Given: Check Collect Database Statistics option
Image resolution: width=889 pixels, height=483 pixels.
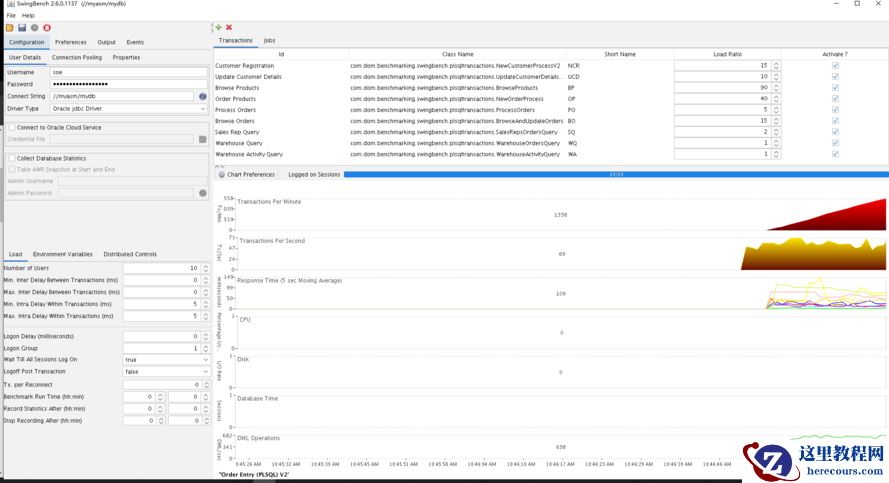Looking at the screenshot, I should click(11, 158).
